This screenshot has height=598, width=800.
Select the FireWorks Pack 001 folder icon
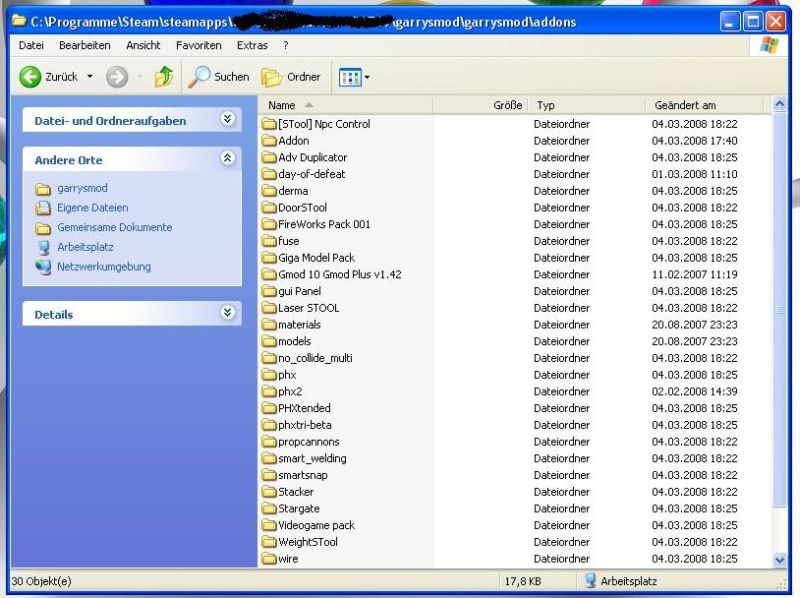[269, 225]
